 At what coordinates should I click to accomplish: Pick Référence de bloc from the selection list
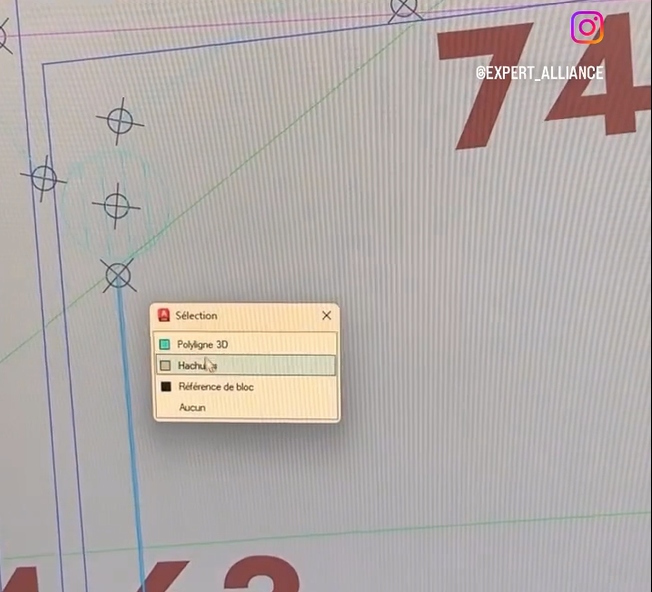coord(245,387)
